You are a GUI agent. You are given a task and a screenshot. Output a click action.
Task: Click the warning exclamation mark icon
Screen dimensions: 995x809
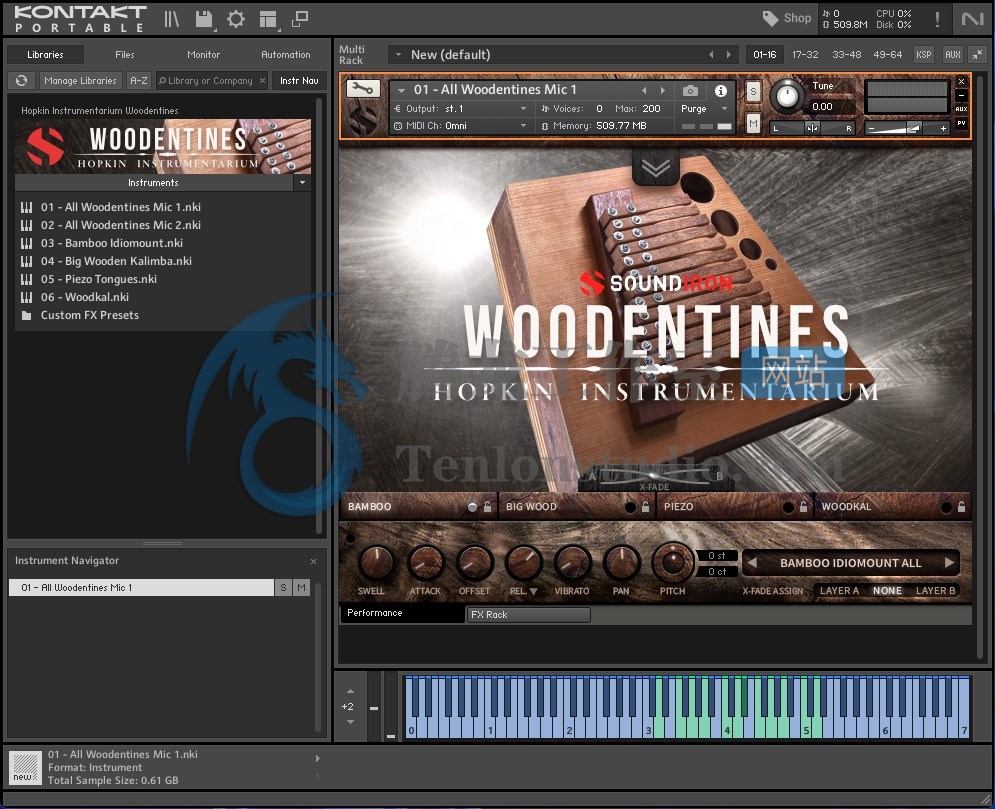pos(937,19)
